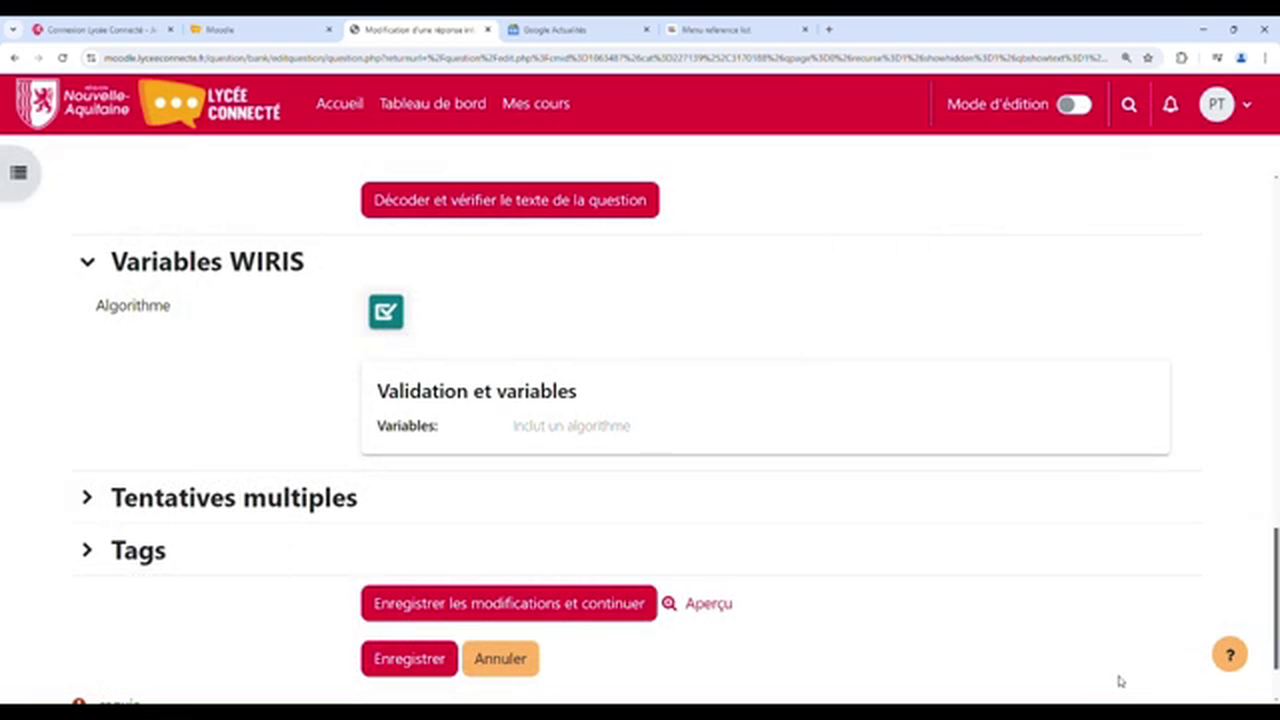
Task: Open the notifications bell
Action: [1170, 103]
